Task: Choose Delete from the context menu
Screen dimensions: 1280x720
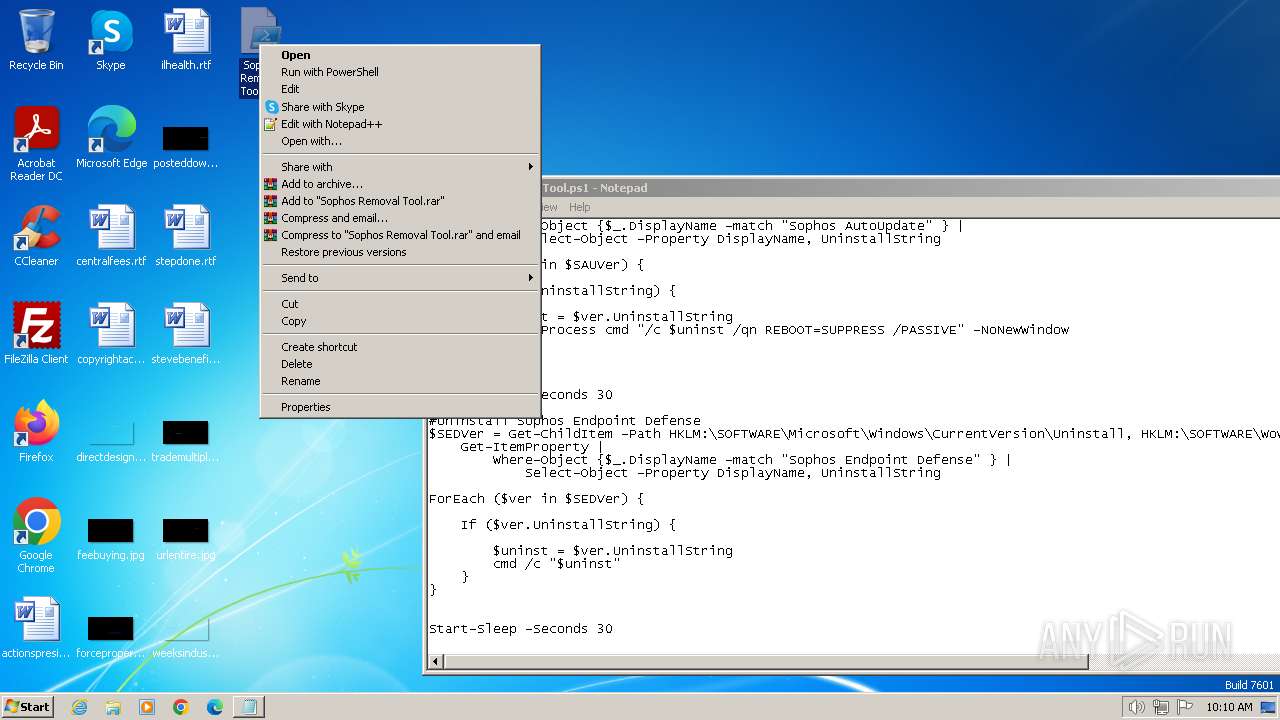Action: (x=400, y=364)
